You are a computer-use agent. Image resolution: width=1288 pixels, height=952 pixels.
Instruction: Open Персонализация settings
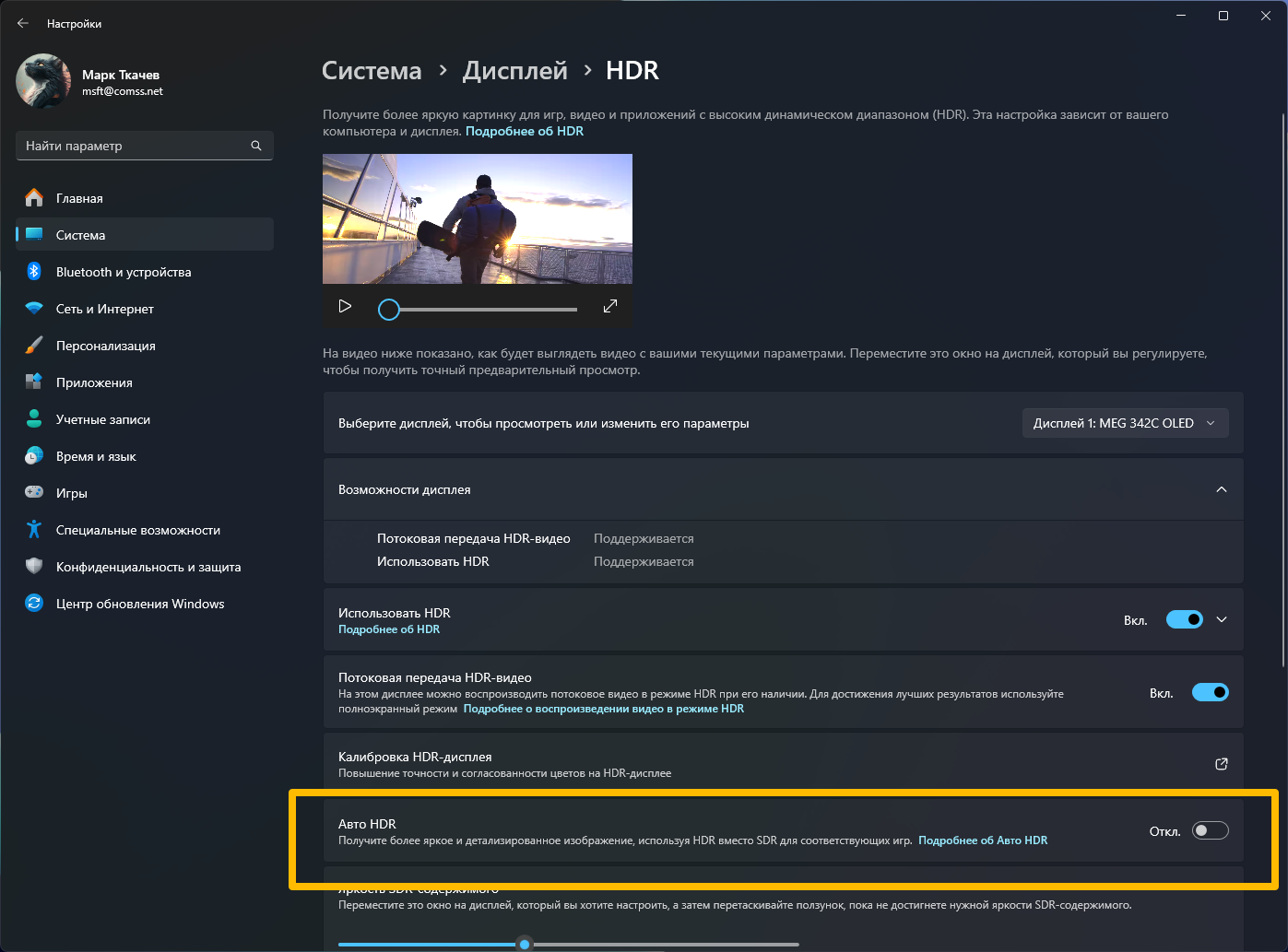coord(145,346)
